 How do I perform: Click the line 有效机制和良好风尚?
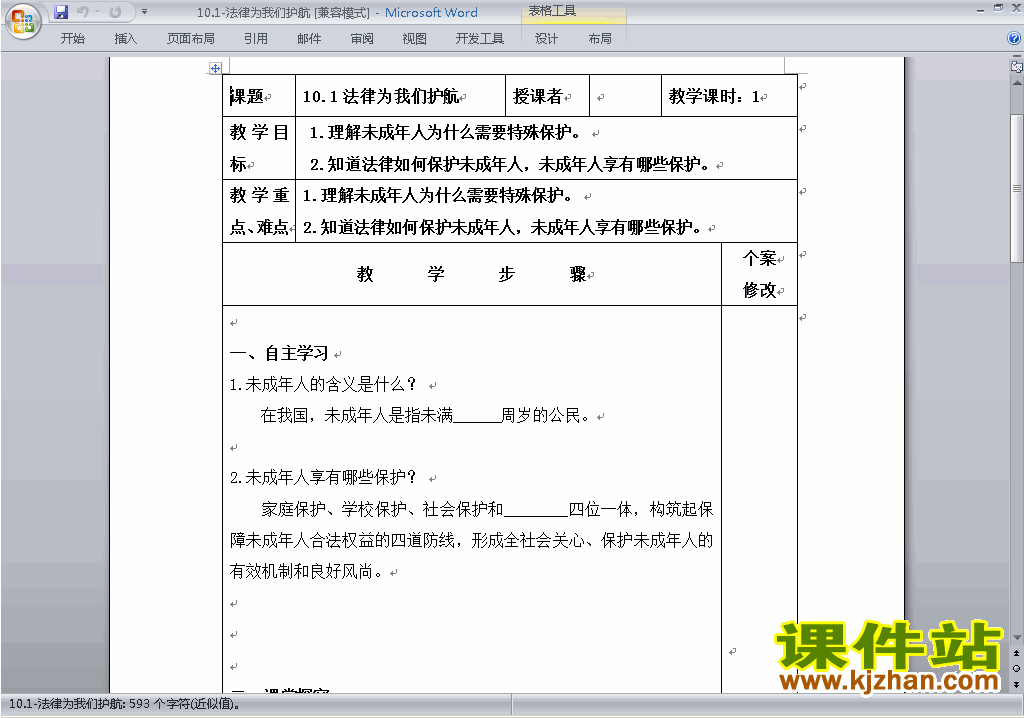click(306, 572)
